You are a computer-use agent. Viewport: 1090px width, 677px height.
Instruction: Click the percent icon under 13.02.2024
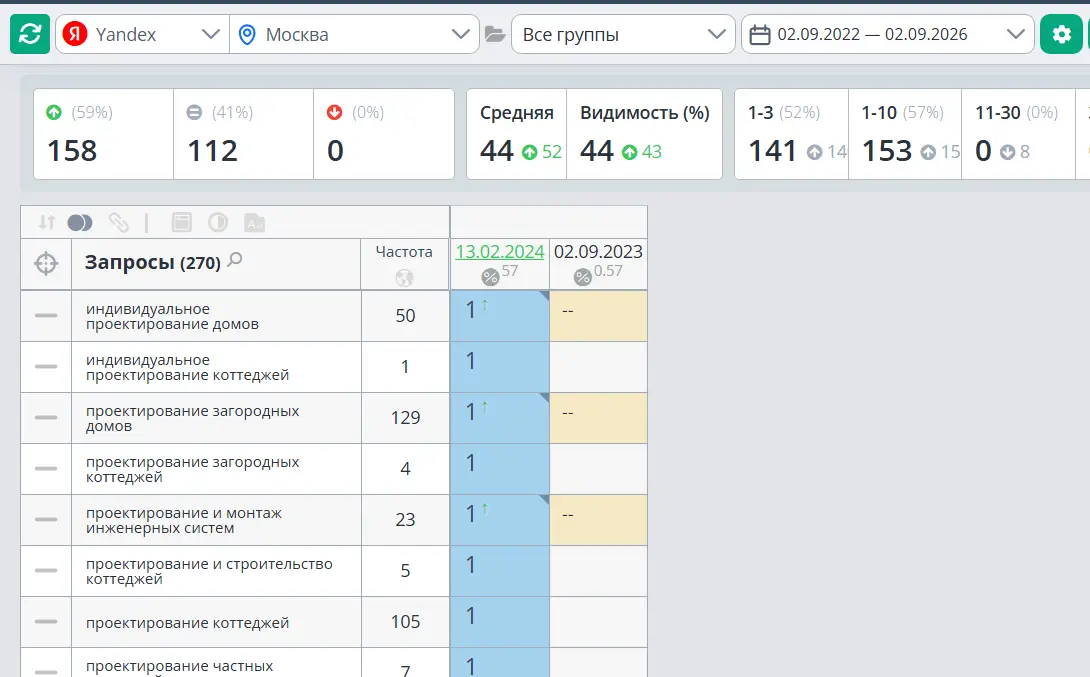point(490,277)
